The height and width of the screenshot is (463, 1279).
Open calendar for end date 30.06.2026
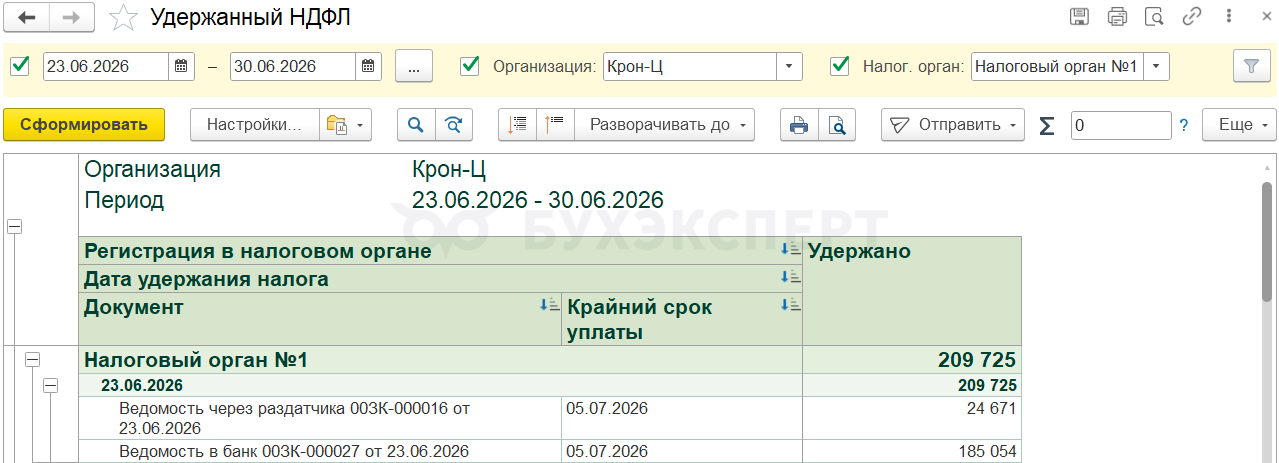[368, 66]
